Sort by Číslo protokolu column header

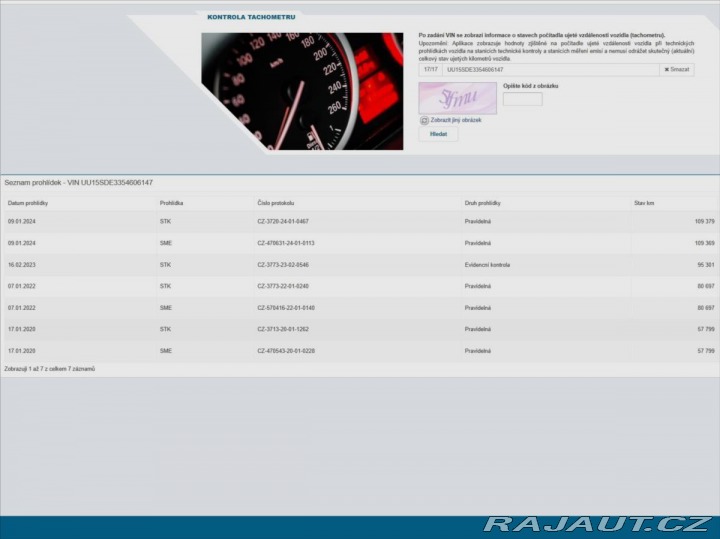(x=275, y=203)
